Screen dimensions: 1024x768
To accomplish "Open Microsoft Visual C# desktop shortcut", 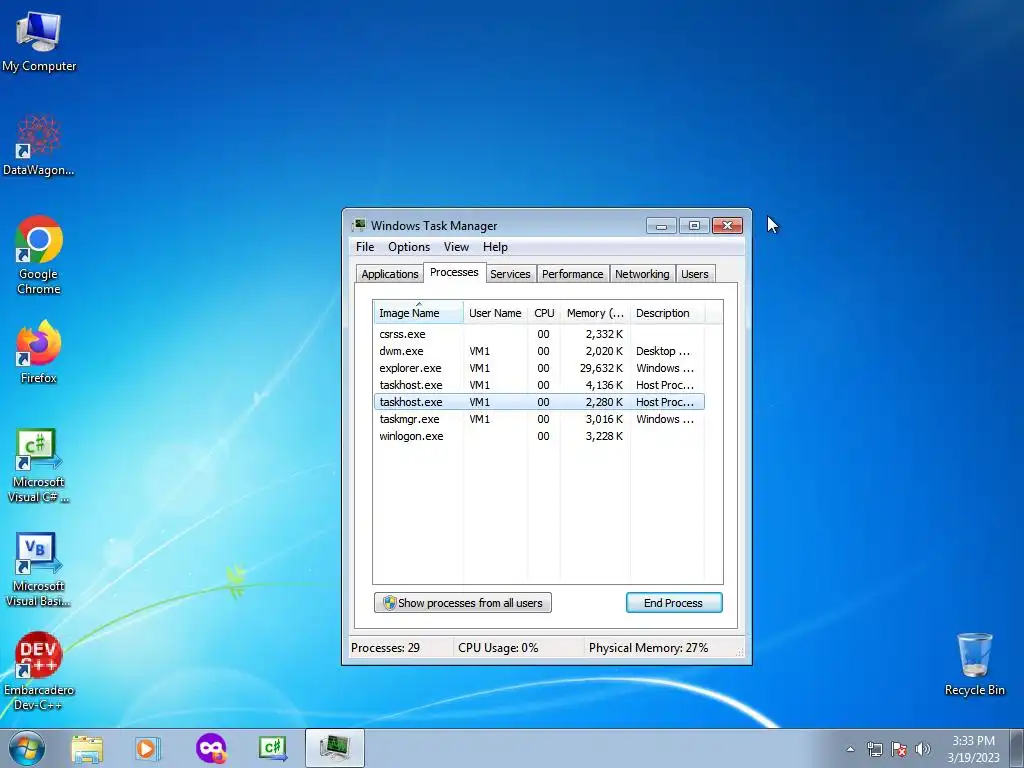I will 39,465.
